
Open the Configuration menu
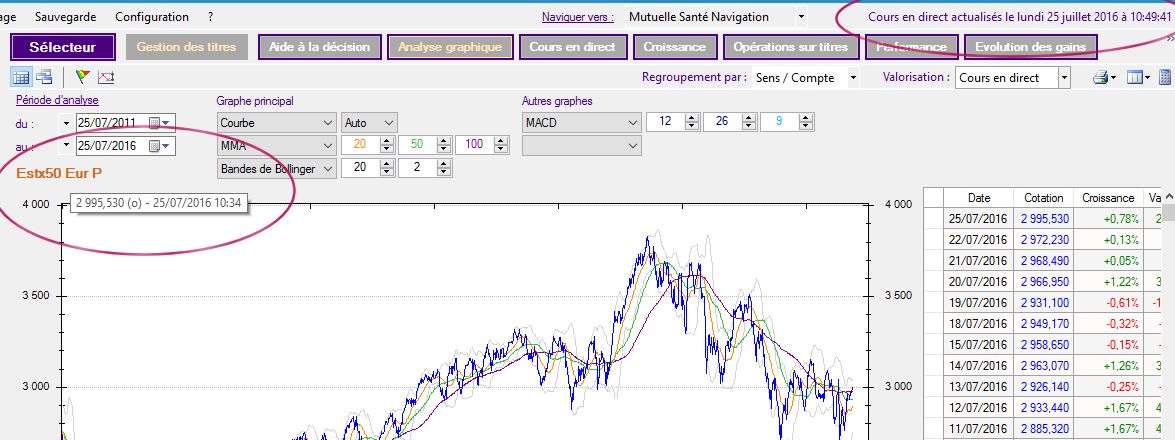coord(151,17)
